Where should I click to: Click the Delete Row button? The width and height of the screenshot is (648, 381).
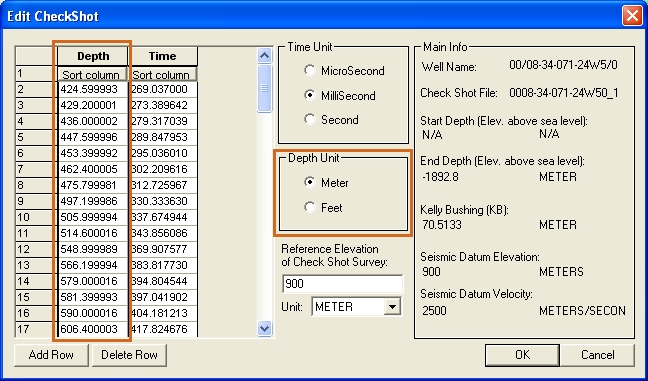coord(129,355)
